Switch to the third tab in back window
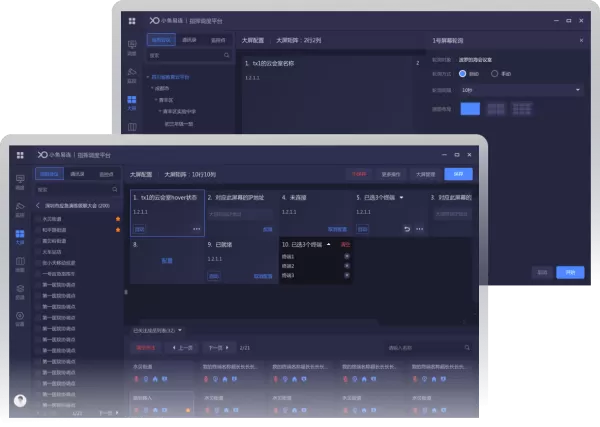600x427 pixels. pos(218,40)
